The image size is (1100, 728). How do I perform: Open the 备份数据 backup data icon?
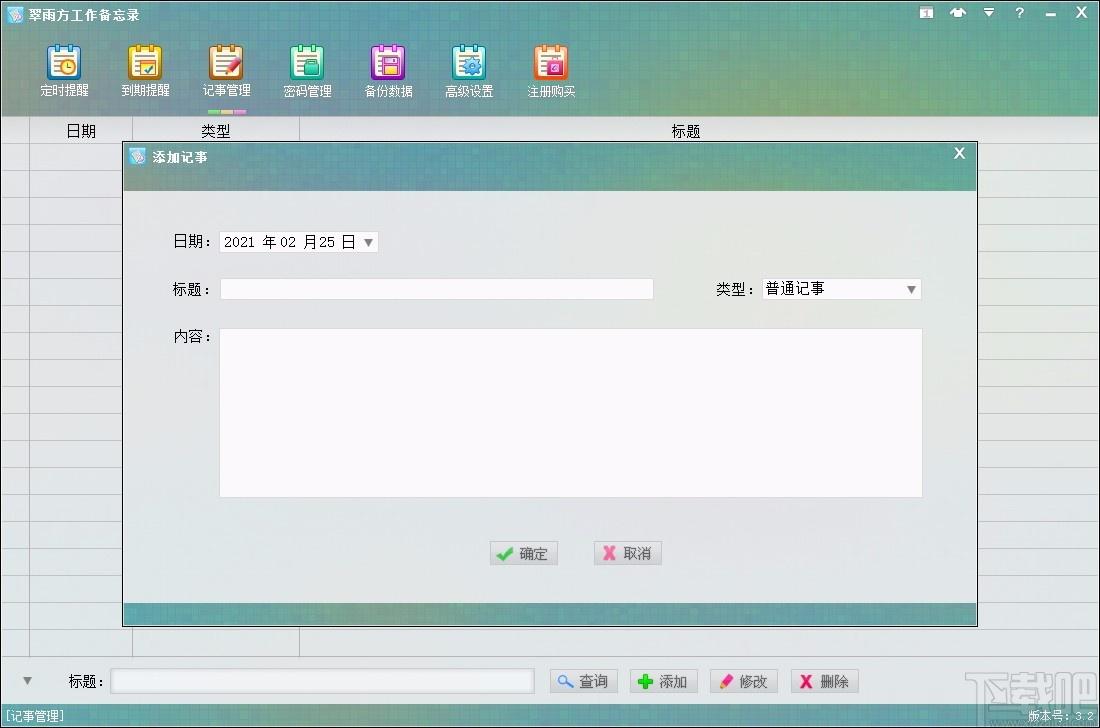coord(388,70)
